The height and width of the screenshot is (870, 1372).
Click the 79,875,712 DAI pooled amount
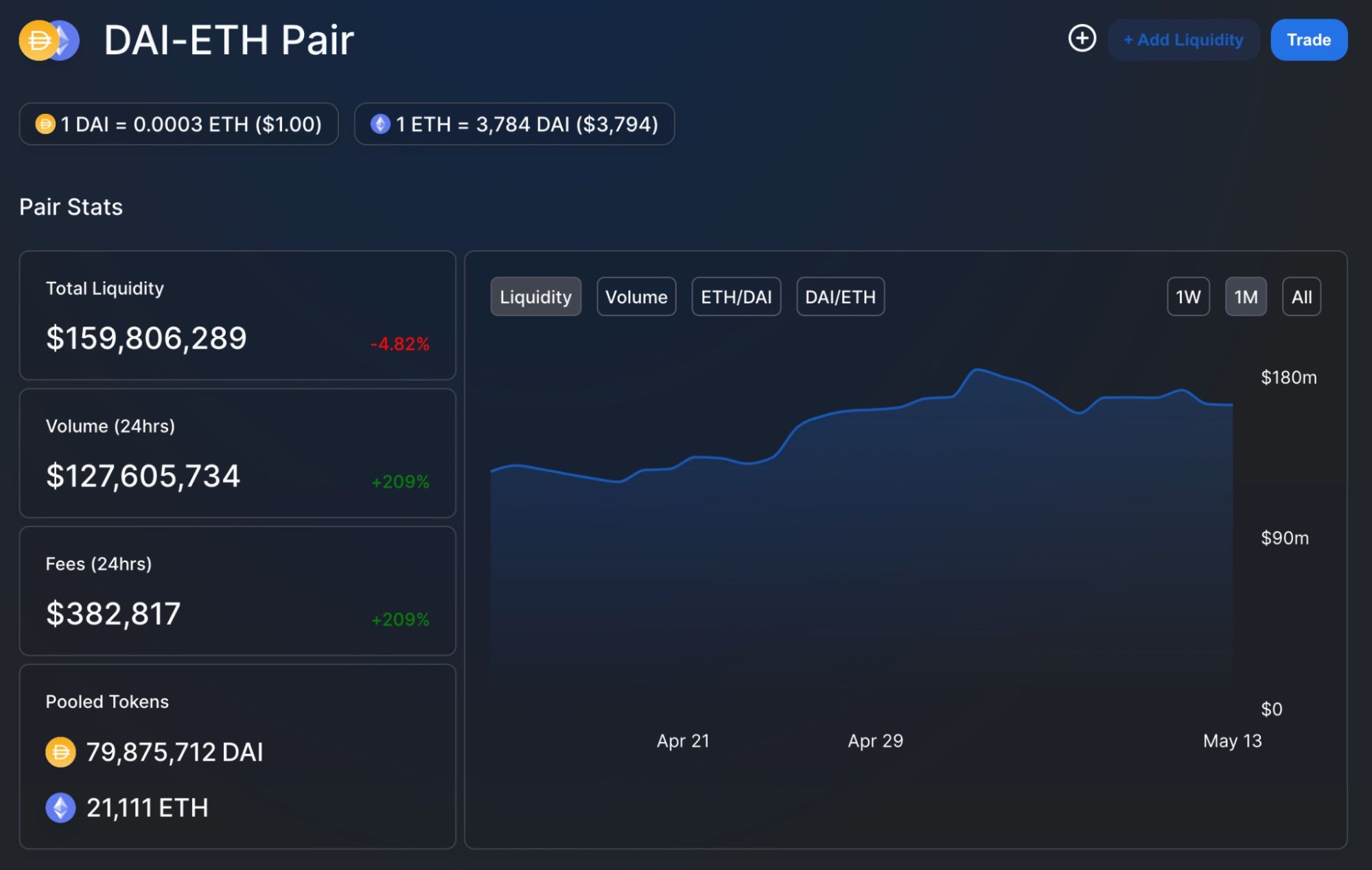[x=174, y=752]
